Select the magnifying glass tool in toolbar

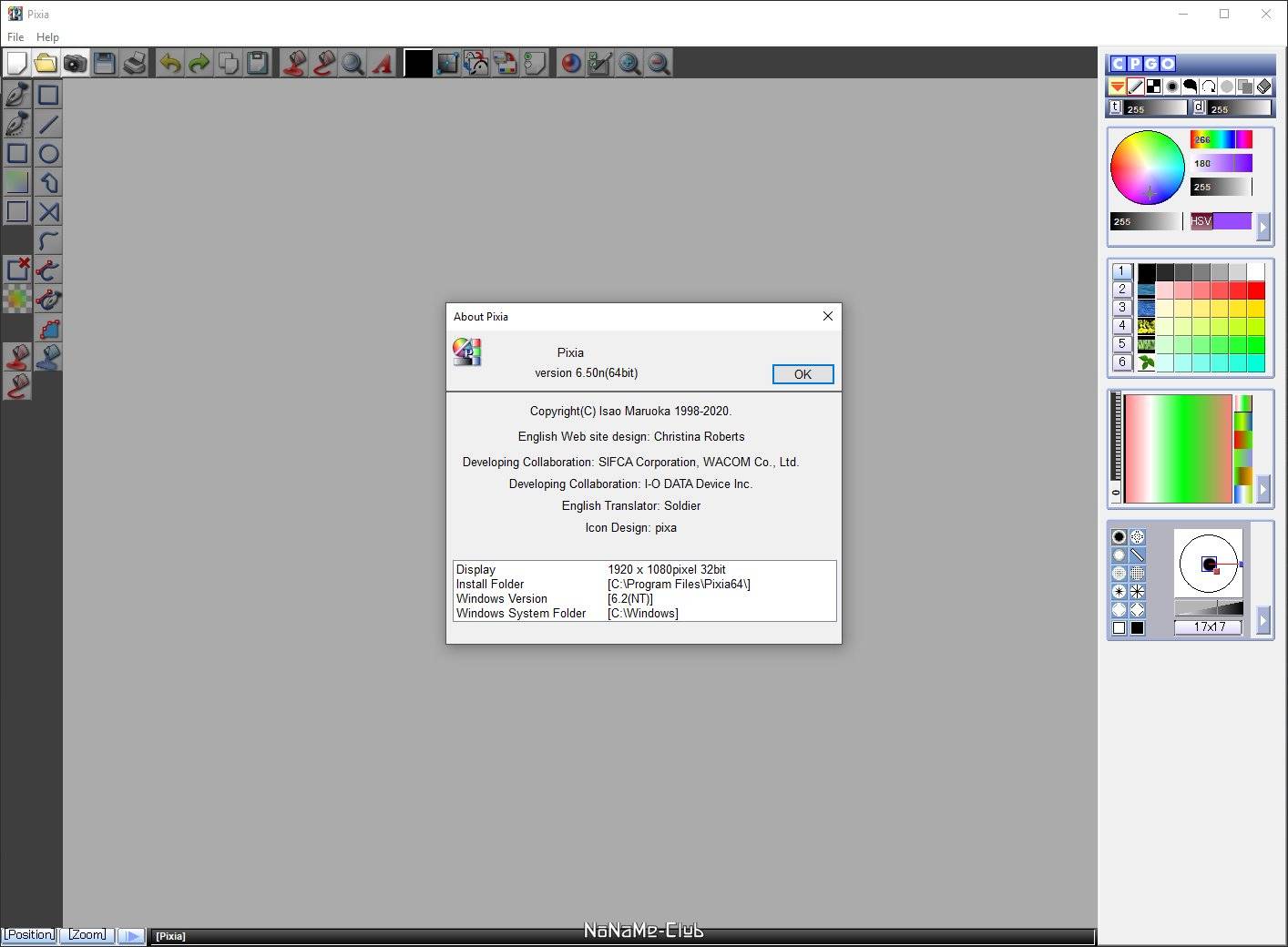(x=353, y=63)
